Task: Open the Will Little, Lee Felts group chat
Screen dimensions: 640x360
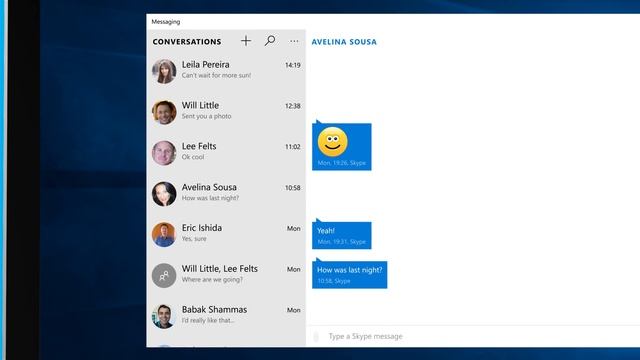Action: coord(226,275)
